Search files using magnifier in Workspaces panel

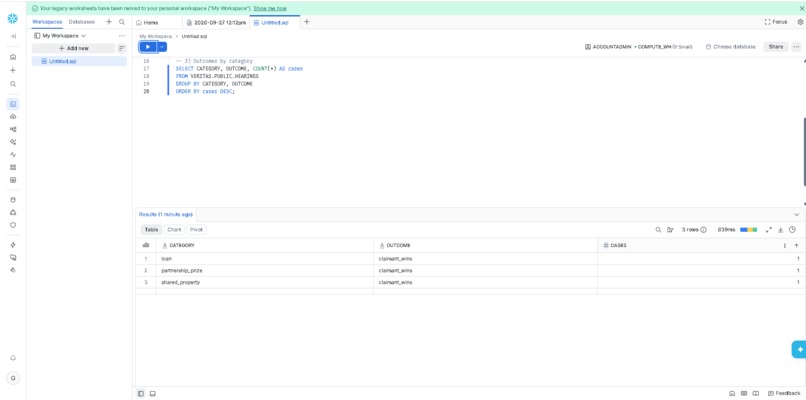point(122,22)
